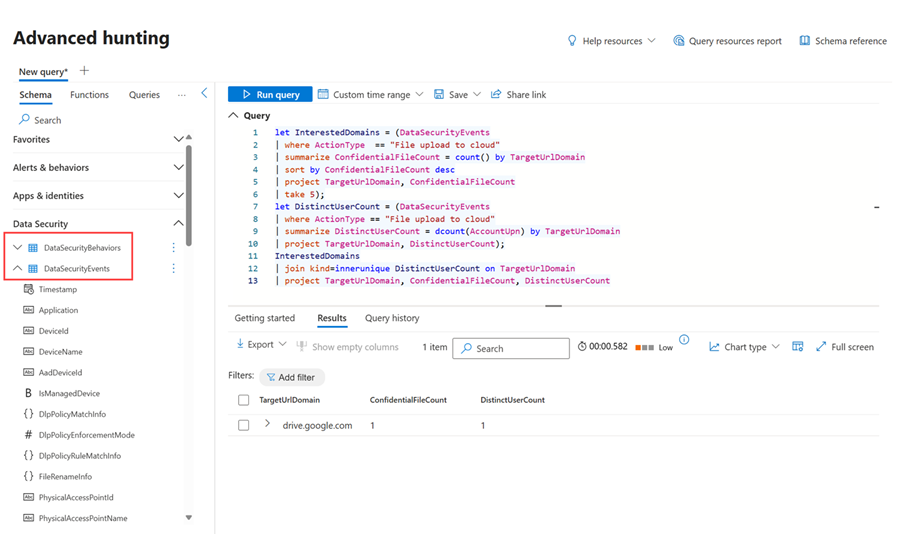Click the Custom time range calendar icon
This screenshot has height=534, width=900.
[x=323, y=94]
